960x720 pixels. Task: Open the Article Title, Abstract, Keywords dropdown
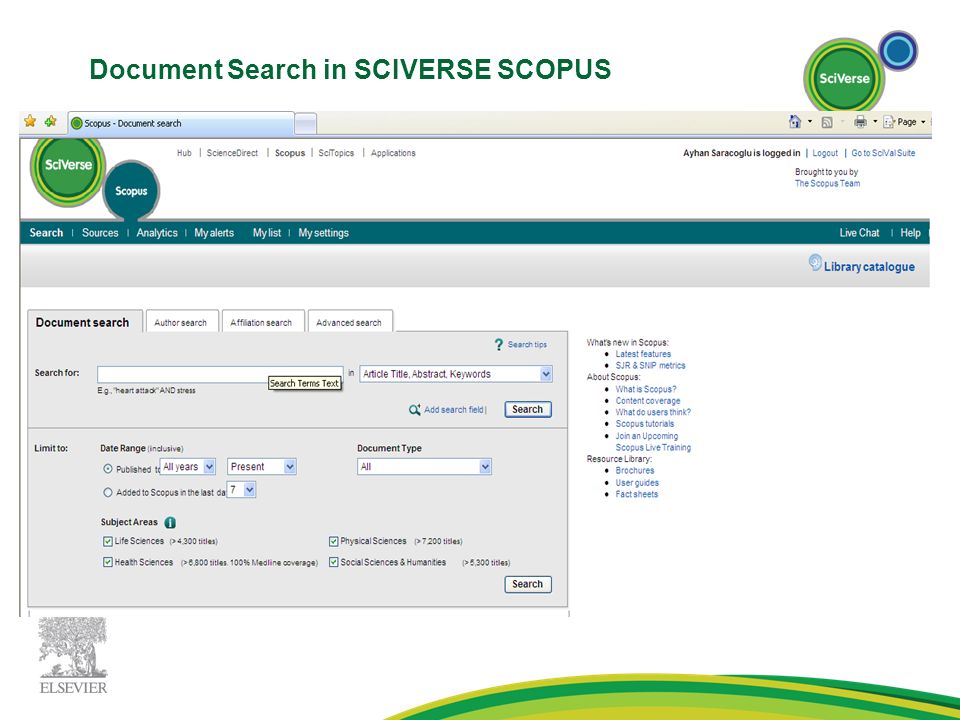coord(456,374)
